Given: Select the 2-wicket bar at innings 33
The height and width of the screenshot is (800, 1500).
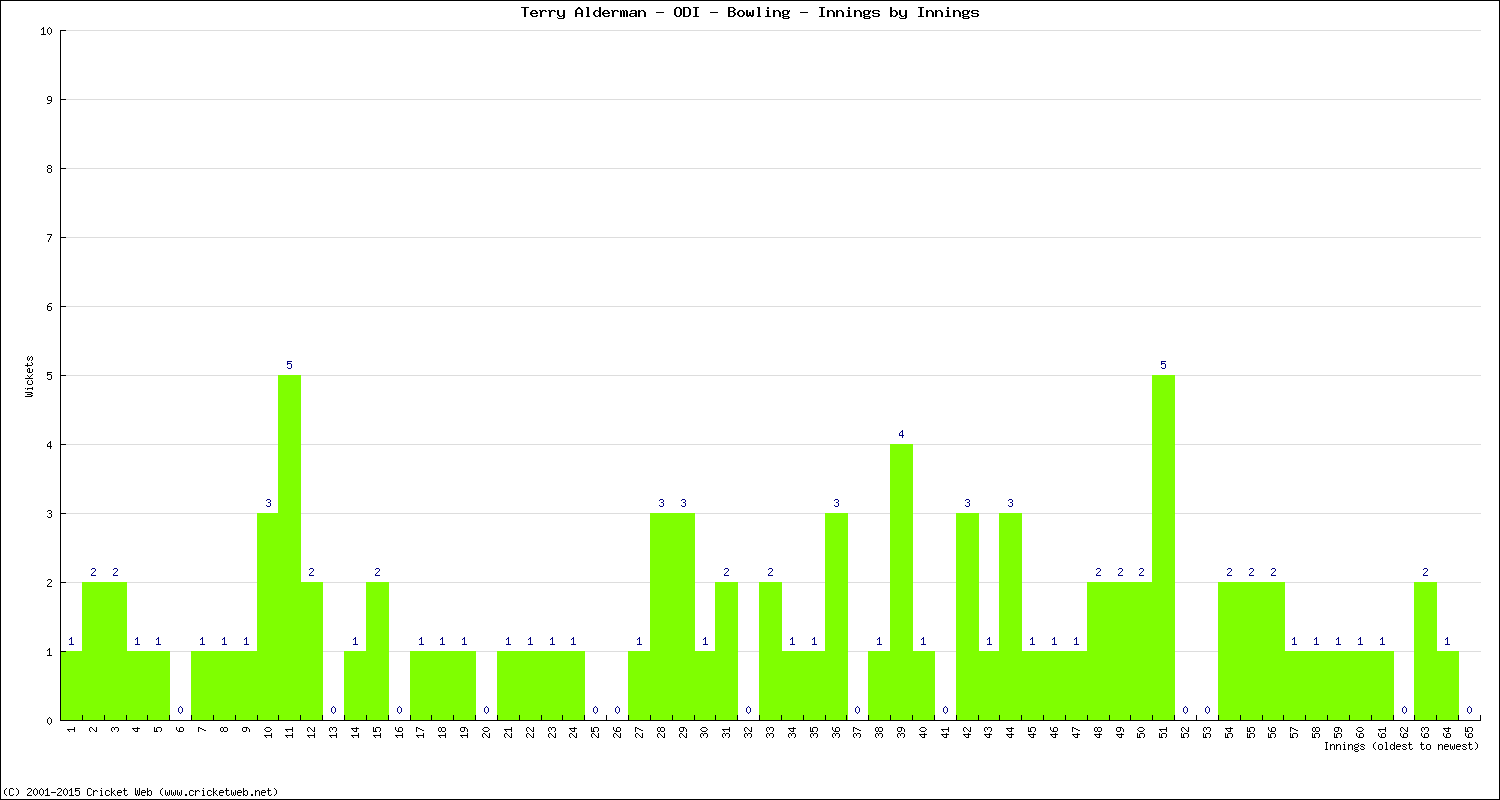Looking at the screenshot, I should (x=770, y=651).
